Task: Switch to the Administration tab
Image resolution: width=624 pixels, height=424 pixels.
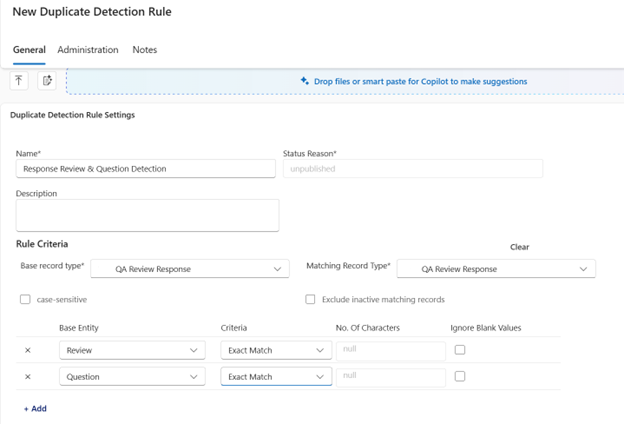Action: (88, 50)
